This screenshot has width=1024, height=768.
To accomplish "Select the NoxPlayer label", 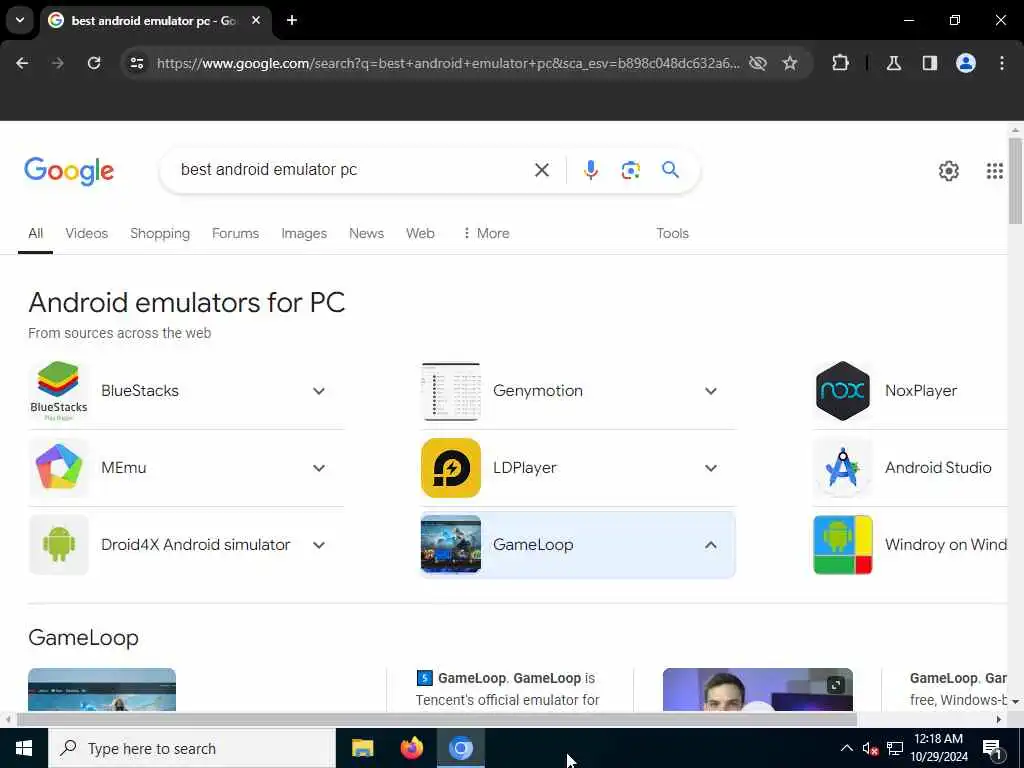I will tap(921, 391).
